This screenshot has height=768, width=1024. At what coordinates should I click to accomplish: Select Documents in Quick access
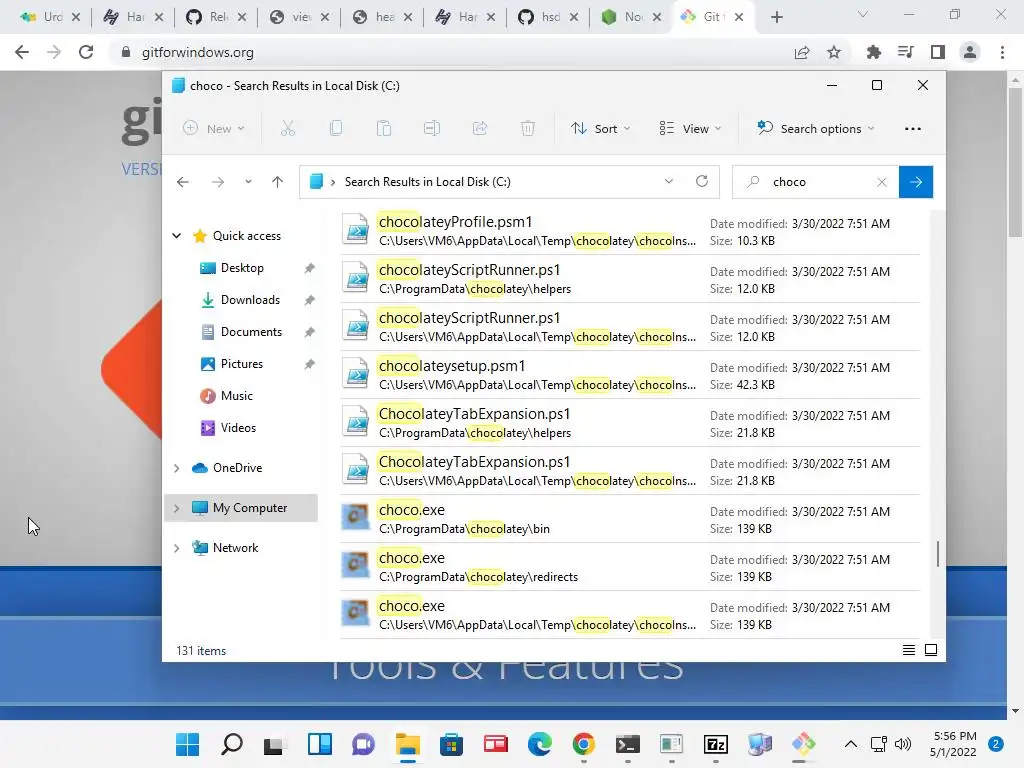tap(251, 332)
